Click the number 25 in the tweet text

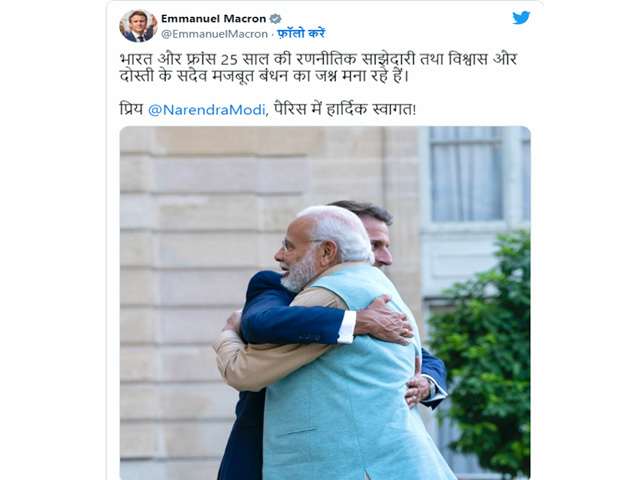pyautogui.click(x=229, y=60)
